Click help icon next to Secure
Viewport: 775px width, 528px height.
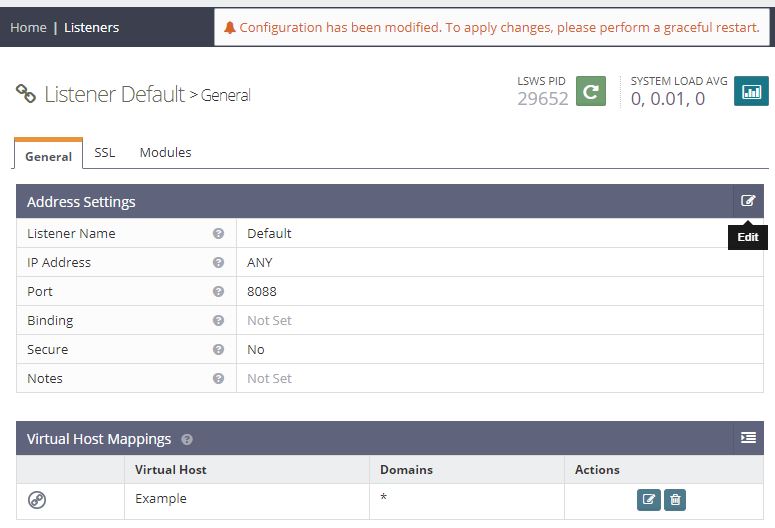[218, 350]
